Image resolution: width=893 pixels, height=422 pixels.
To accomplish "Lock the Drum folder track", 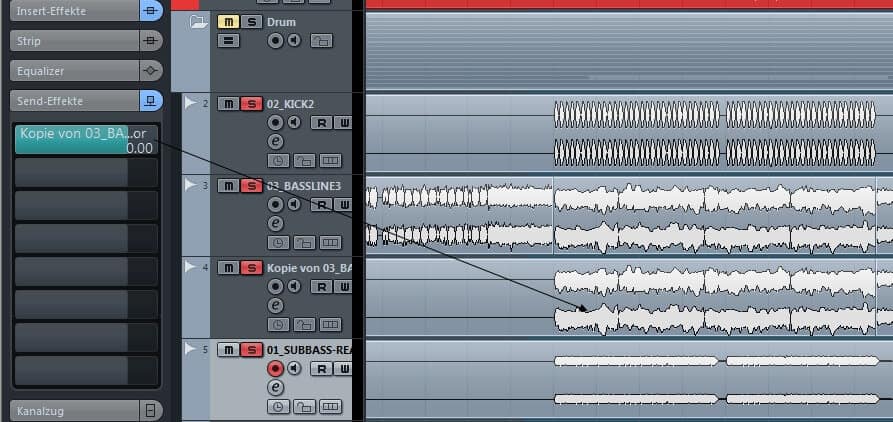I will click(x=321, y=41).
